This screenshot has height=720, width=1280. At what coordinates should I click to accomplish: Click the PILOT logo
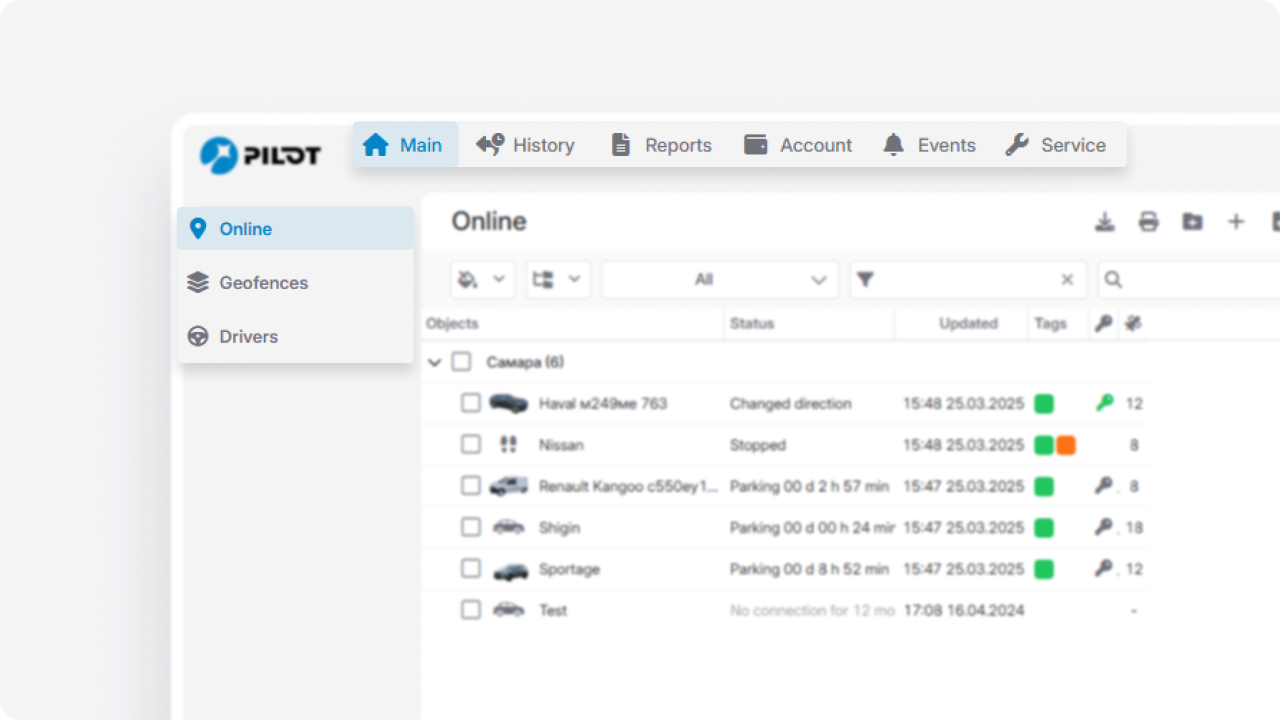point(260,155)
